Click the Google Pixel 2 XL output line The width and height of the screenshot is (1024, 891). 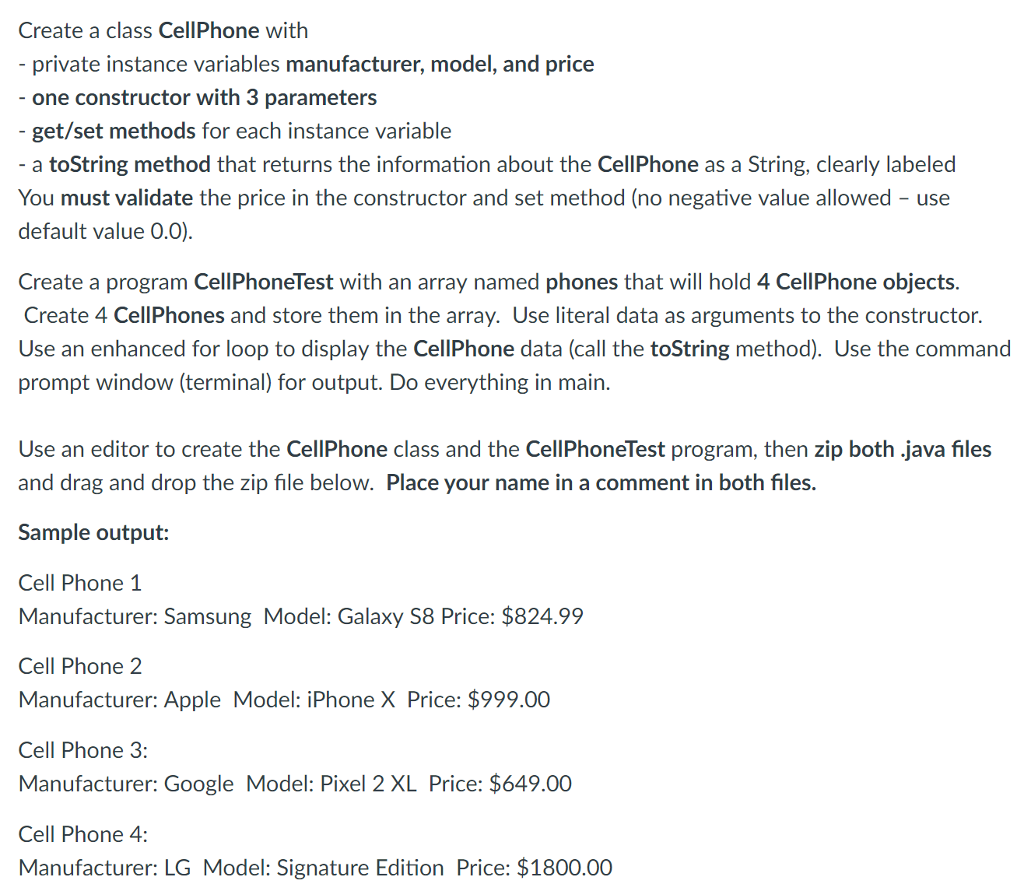(295, 783)
